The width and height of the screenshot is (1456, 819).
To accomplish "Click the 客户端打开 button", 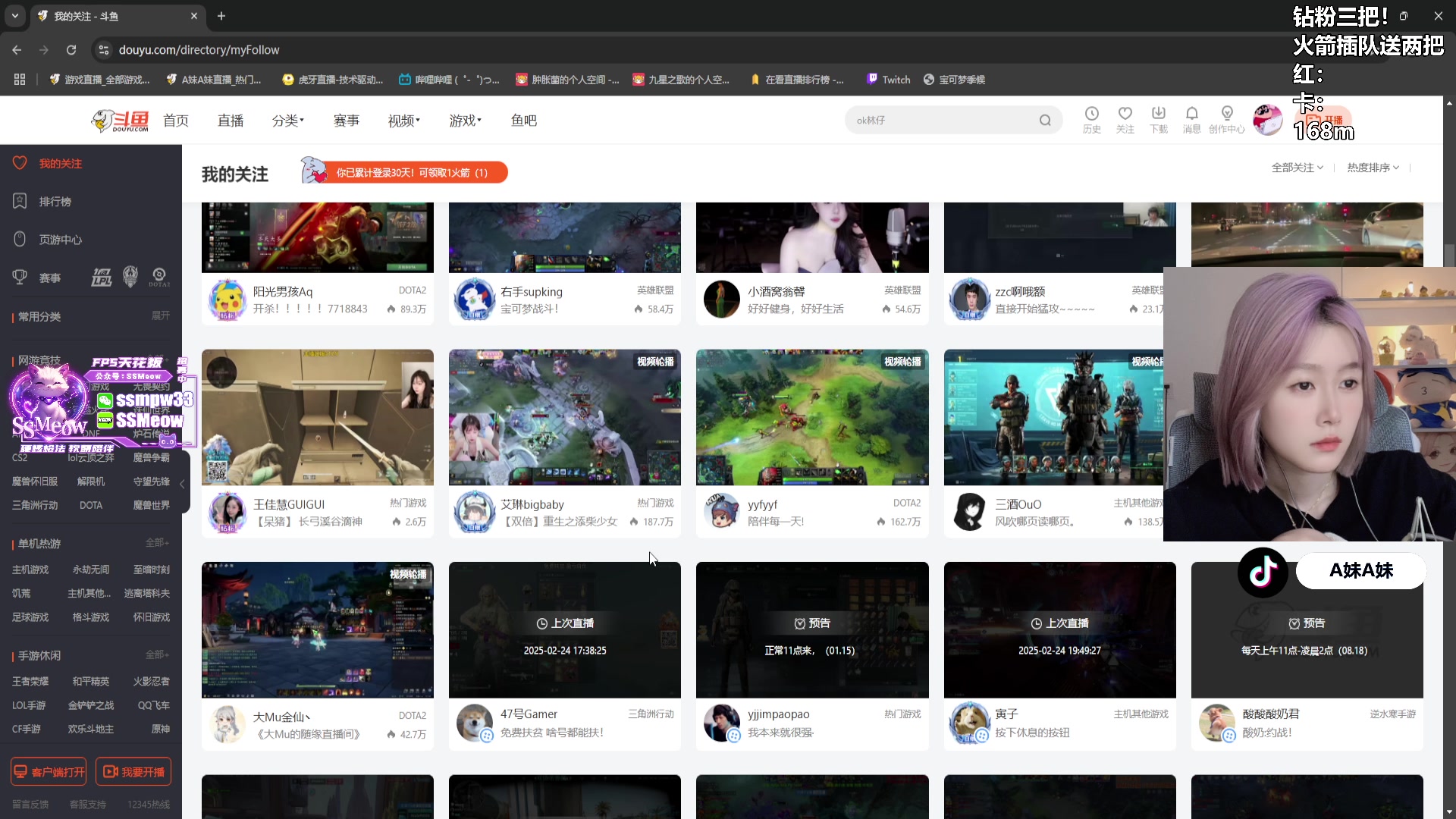I will click(49, 771).
